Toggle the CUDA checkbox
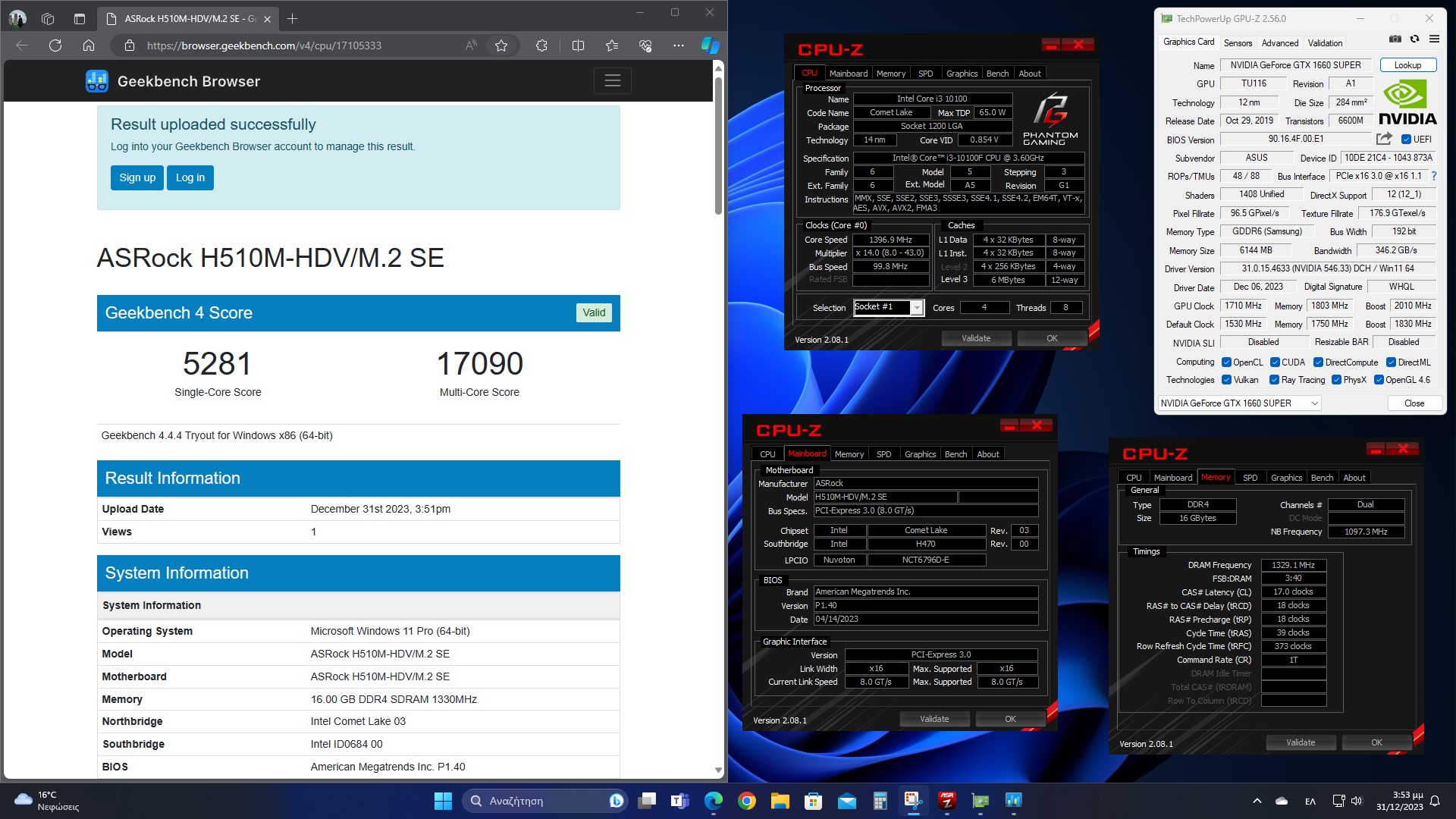Screen dimensions: 1456x819 click(x=1276, y=362)
